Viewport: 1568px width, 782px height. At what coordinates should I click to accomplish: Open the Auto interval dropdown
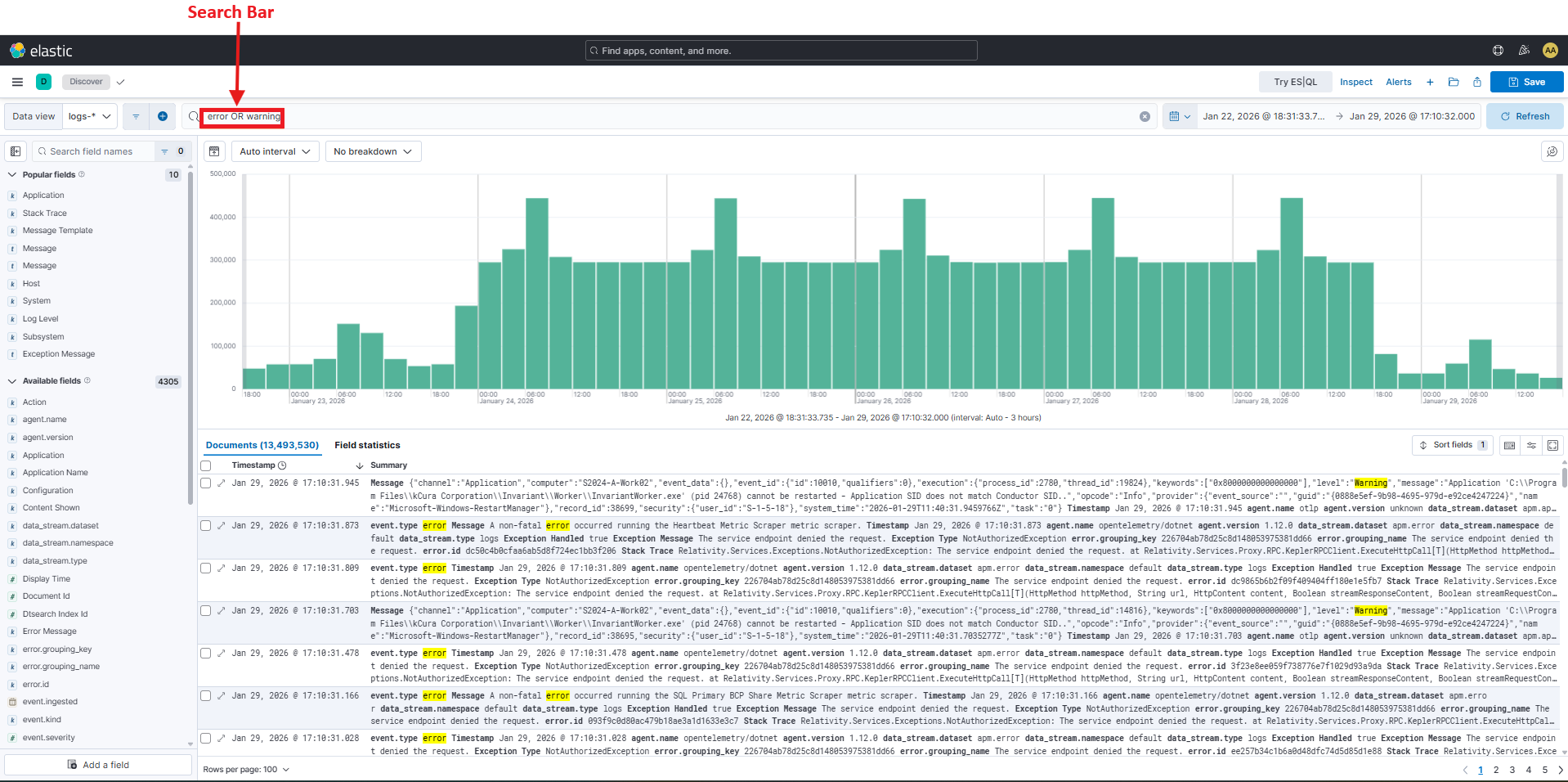coord(275,151)
